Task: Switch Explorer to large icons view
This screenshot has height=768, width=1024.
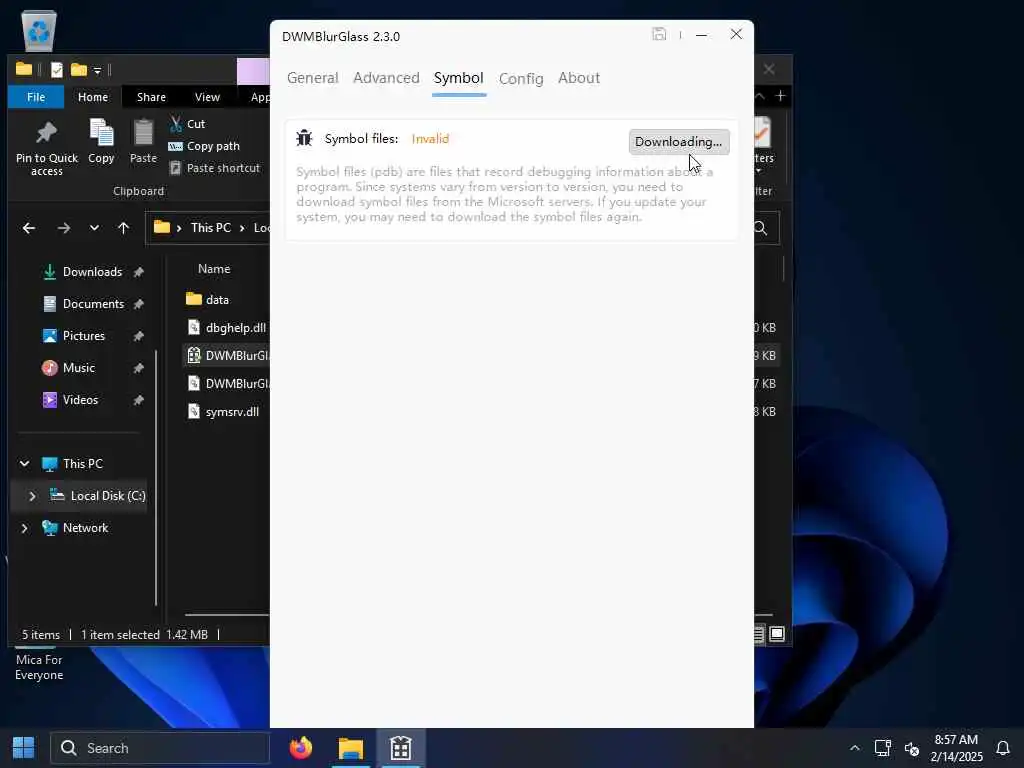Action: tap(777, 634)
